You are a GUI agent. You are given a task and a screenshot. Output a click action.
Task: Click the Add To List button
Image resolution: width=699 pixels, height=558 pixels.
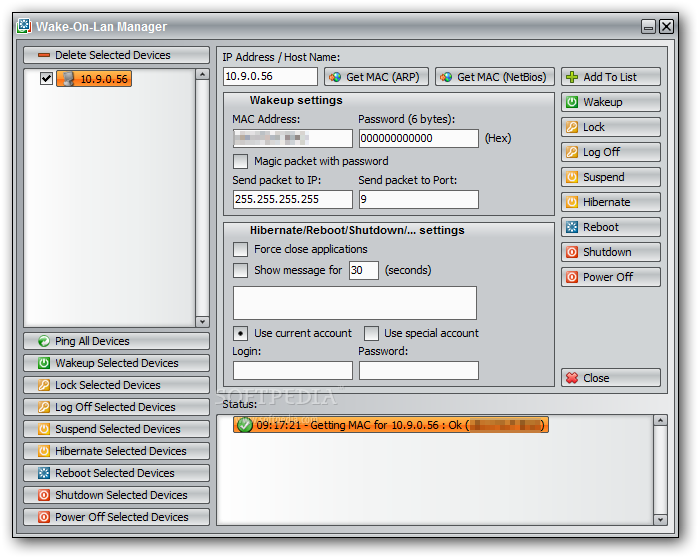point(611,77)
